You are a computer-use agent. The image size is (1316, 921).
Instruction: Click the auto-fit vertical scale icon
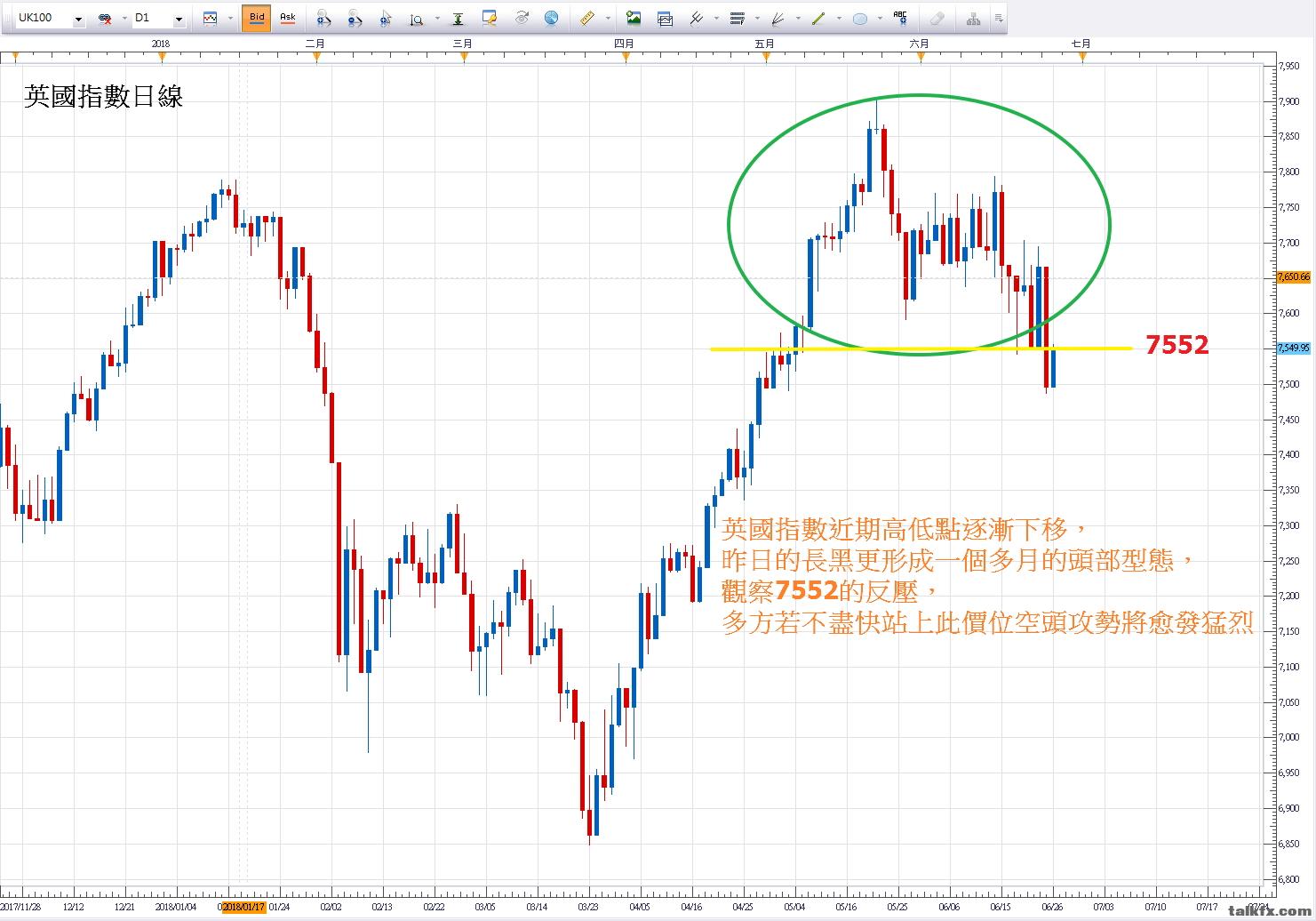(x=458, y=18)
